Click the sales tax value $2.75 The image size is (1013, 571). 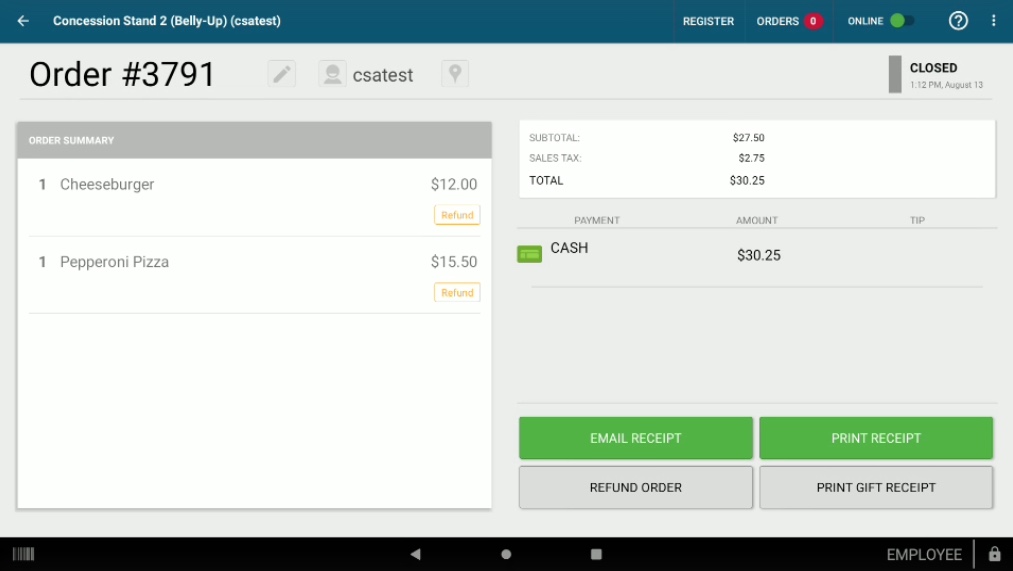click(751, 158)
